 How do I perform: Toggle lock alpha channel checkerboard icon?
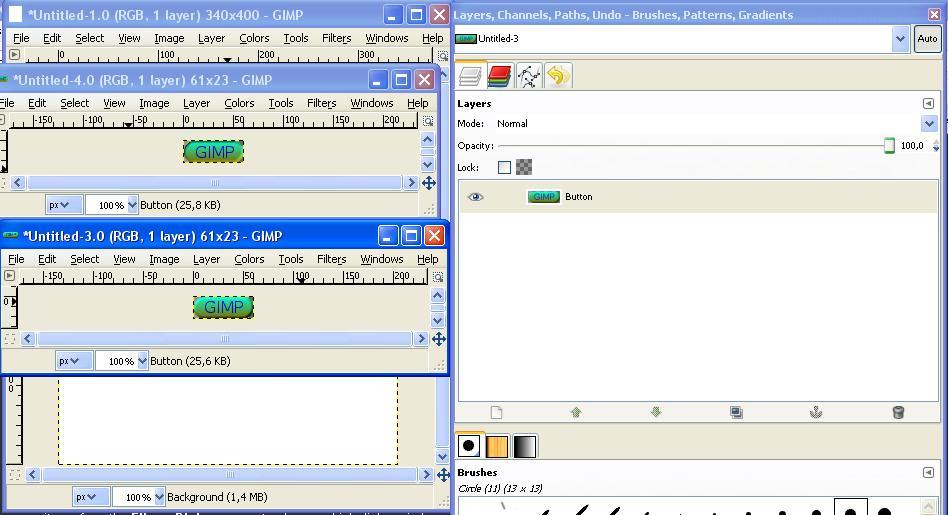point(524,167)
